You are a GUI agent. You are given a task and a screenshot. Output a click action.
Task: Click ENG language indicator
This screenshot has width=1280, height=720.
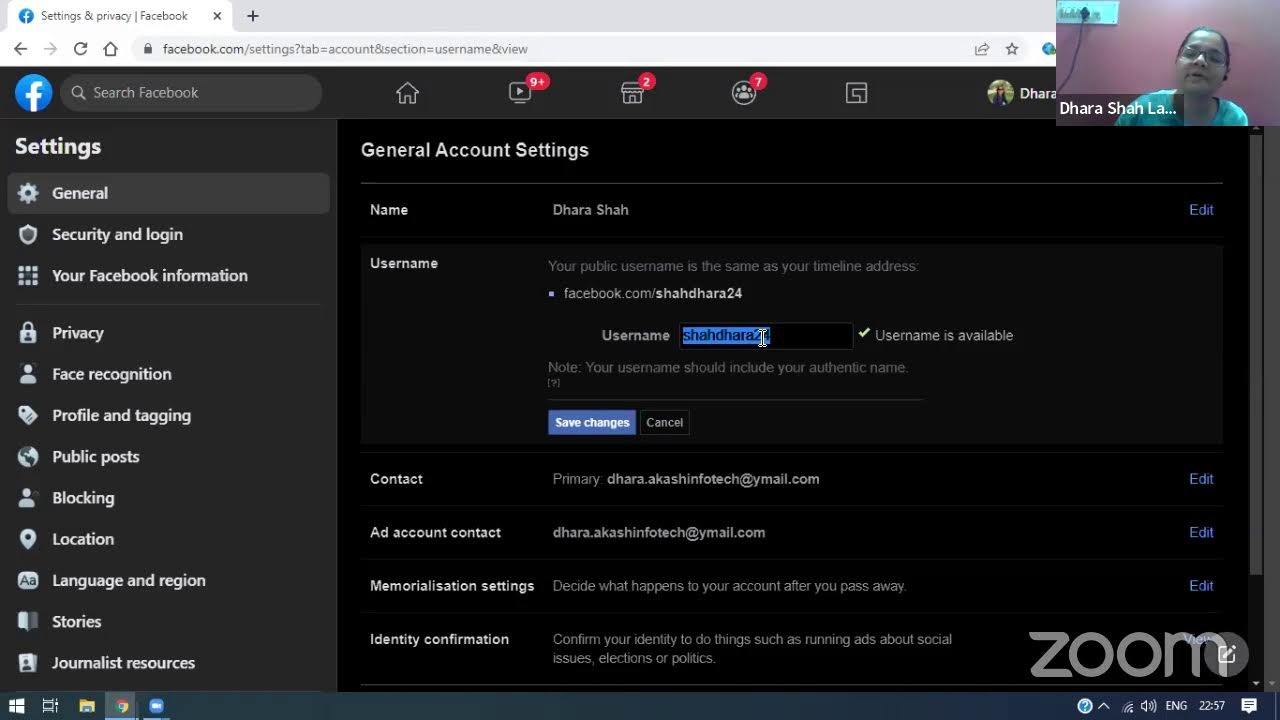[x=1176, y=706]
